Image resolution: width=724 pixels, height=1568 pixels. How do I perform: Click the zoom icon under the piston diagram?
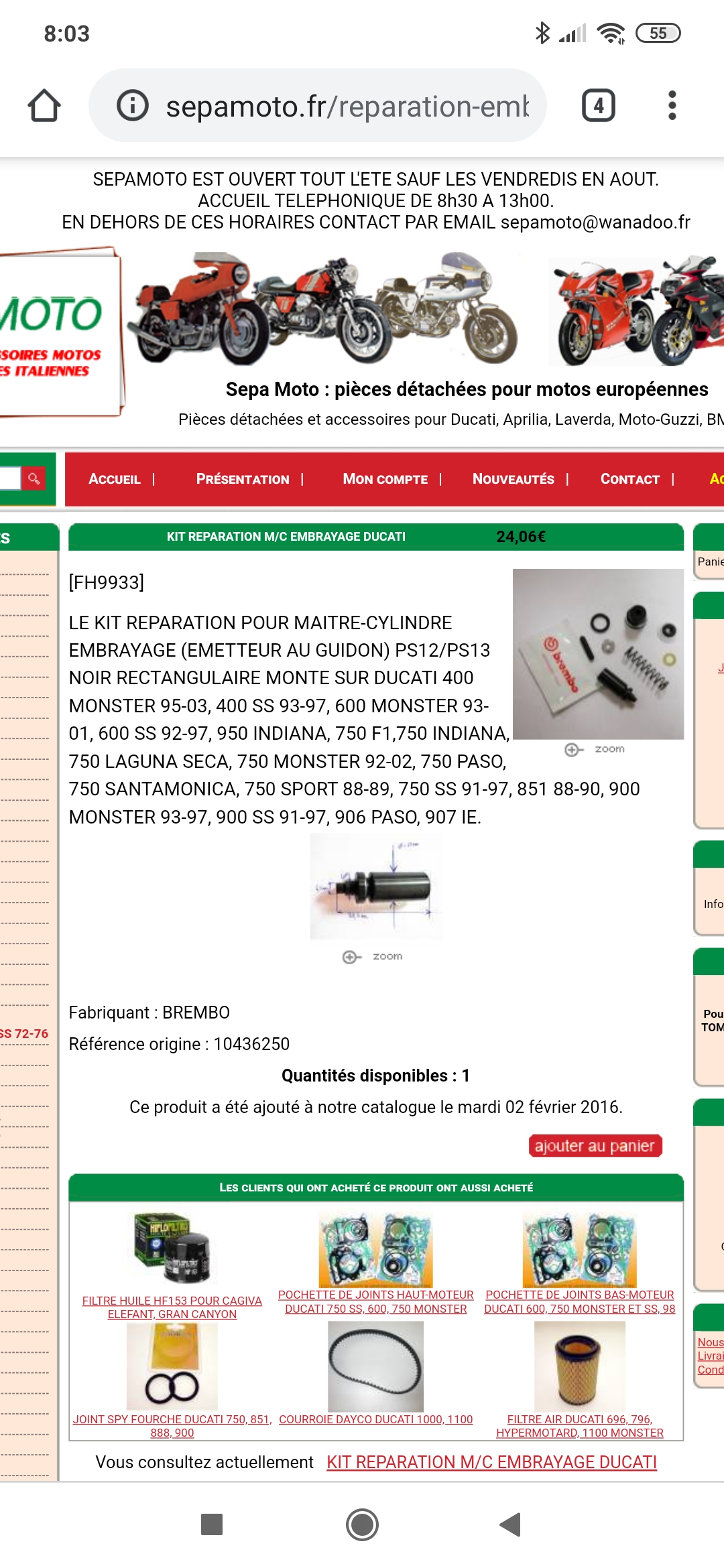(373, 957)
